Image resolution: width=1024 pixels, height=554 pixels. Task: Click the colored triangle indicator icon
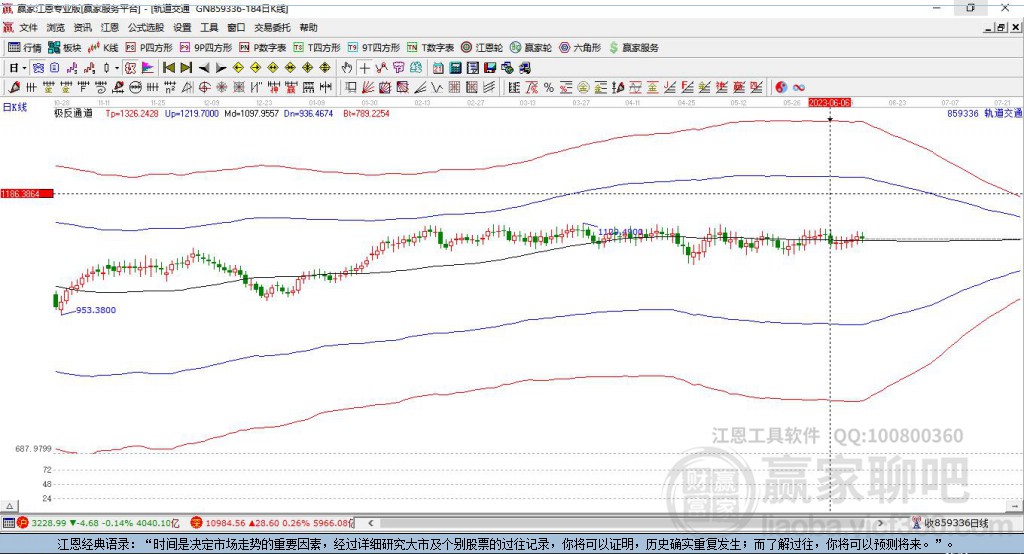(x=148, y=68)
